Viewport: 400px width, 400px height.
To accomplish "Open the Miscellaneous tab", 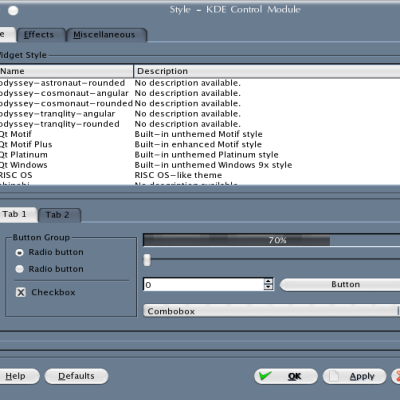I will 106,35.
